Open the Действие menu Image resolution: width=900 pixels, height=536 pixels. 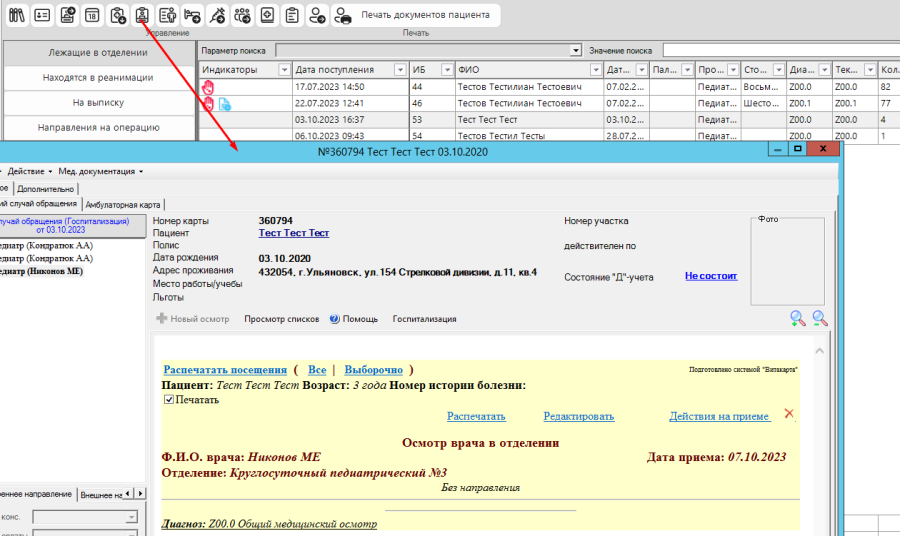(x=30, y=171)
